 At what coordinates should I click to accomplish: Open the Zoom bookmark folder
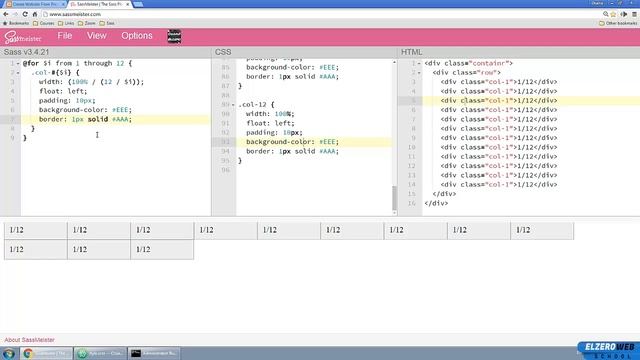[x=87, y=23]
